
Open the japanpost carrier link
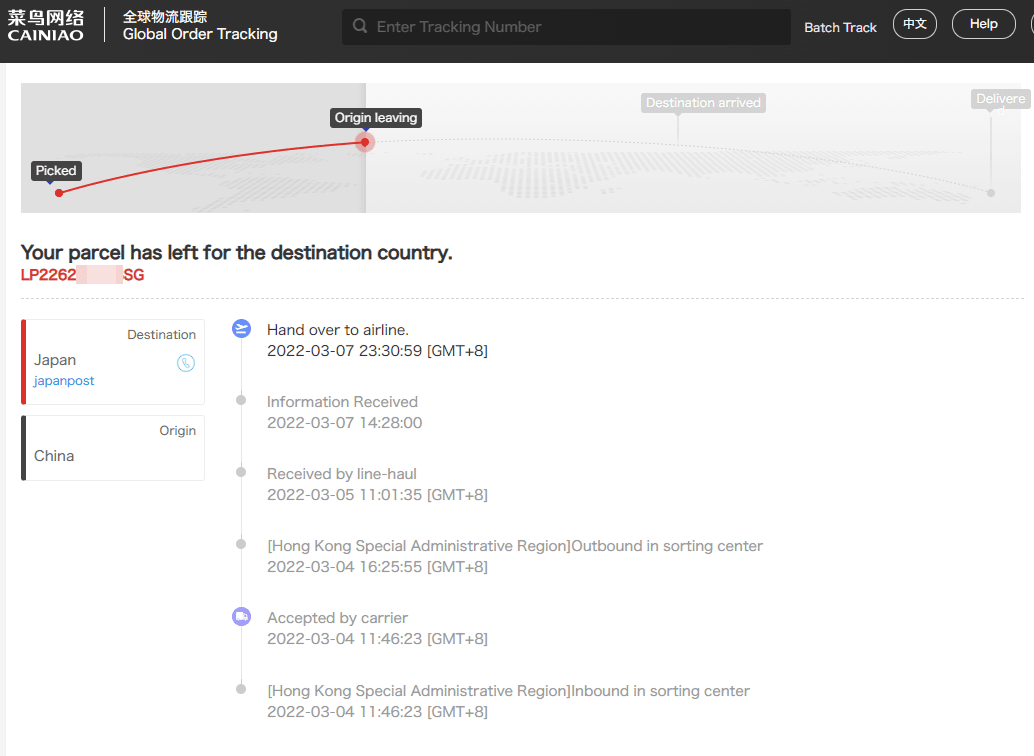click(x=64, y=381)
